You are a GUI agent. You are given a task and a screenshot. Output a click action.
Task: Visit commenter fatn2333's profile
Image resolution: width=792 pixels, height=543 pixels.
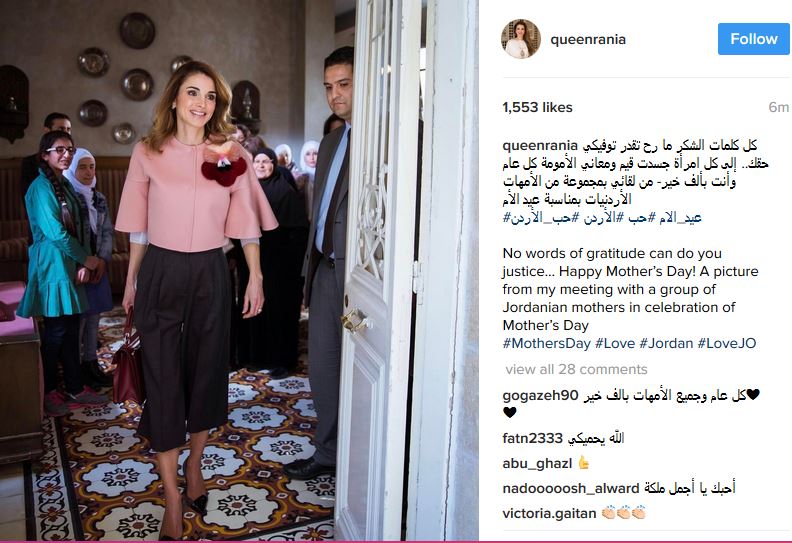tap(532, 438)
